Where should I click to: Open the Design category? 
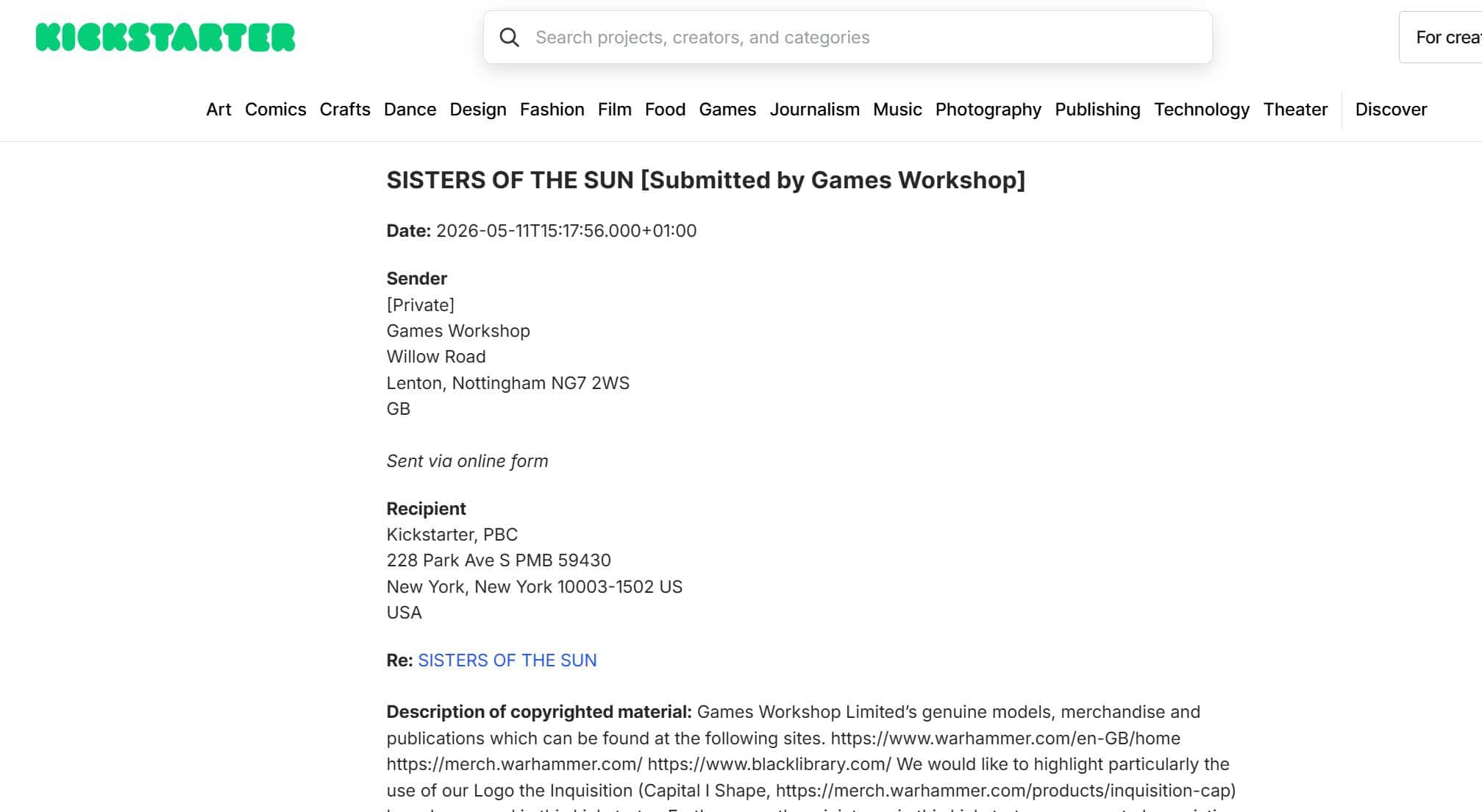478,110
